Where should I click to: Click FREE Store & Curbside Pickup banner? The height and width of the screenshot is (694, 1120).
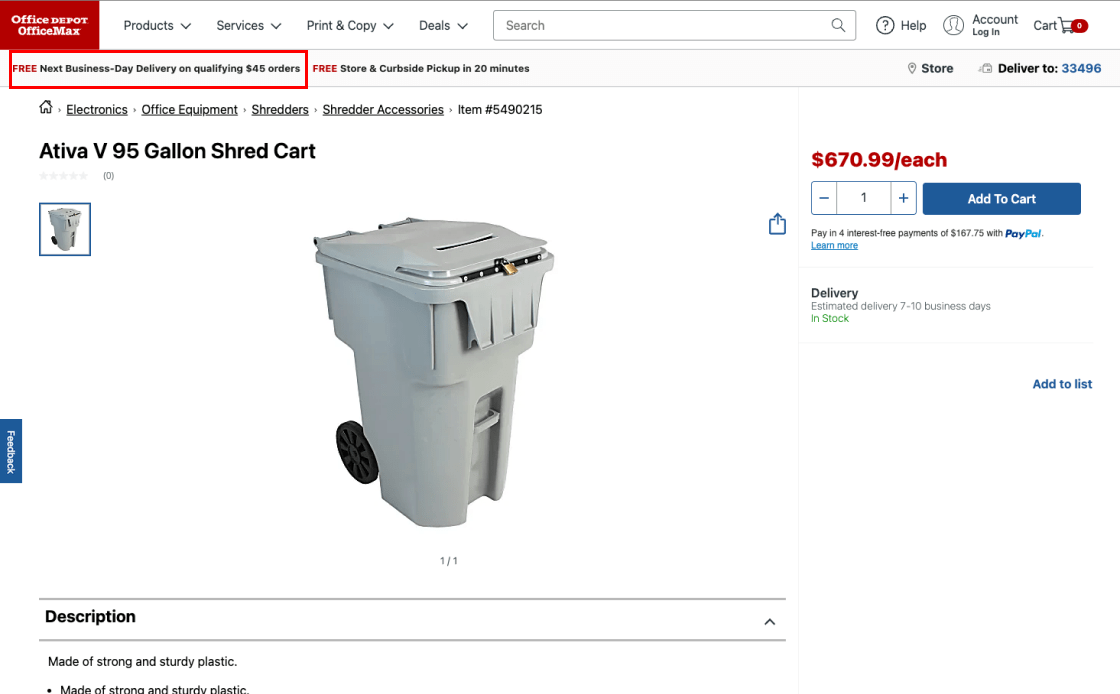(421, 69)
